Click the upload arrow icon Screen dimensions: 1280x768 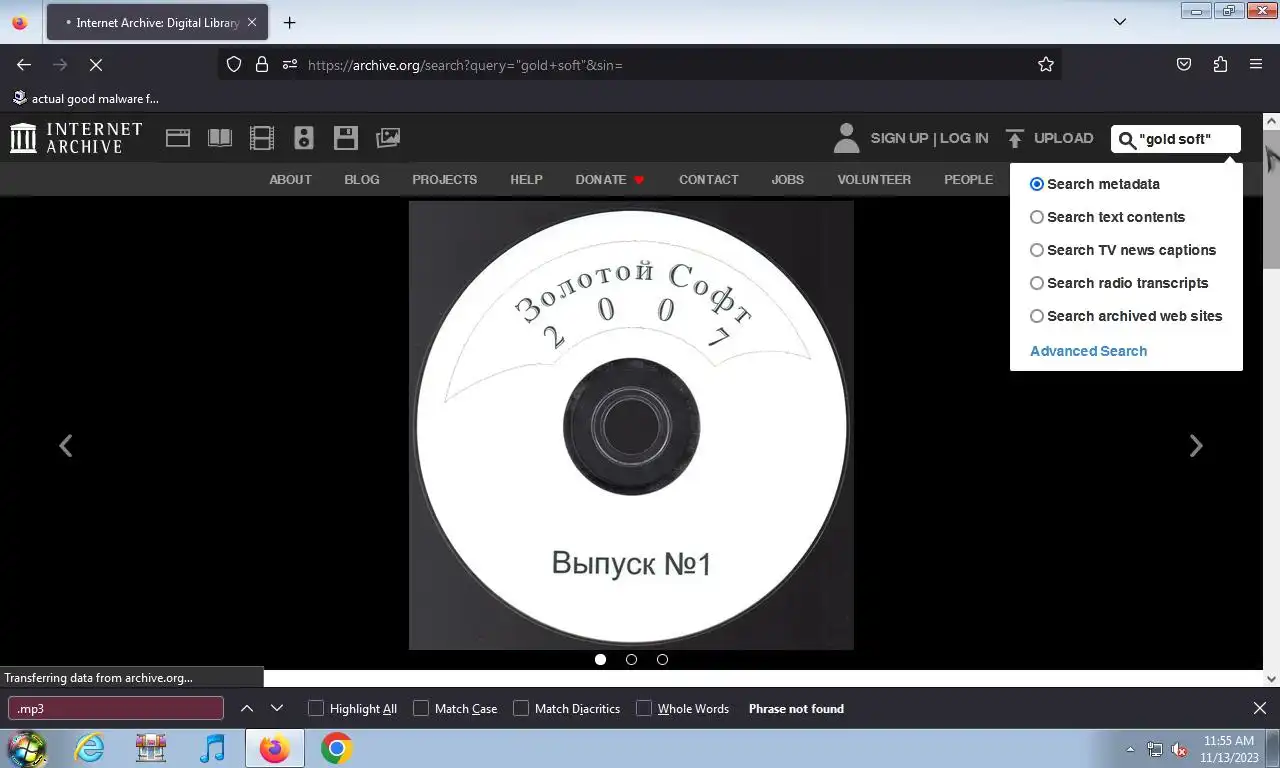click(x=1015, y=138)
